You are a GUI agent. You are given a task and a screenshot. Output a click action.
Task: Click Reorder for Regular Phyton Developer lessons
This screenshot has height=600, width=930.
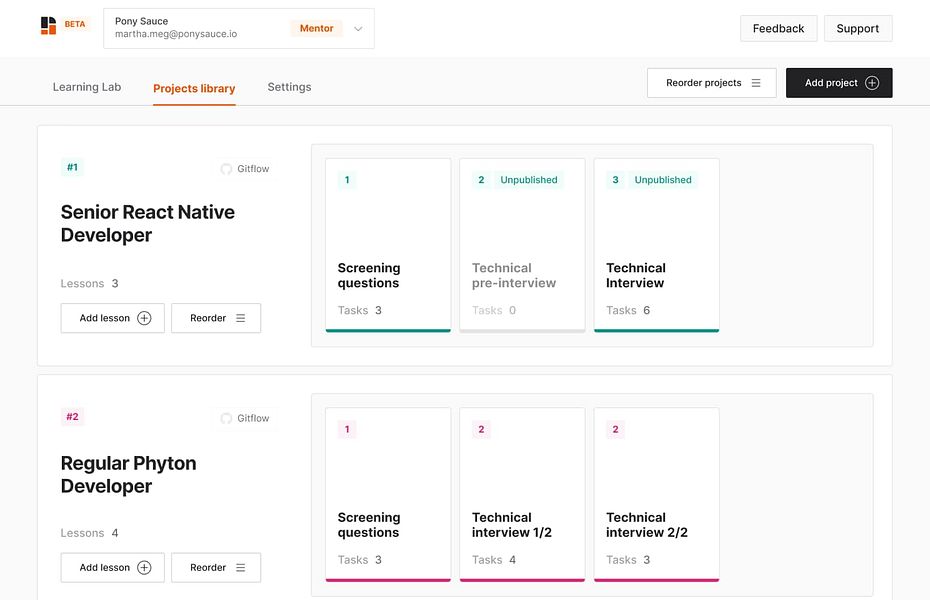(216, 568)
